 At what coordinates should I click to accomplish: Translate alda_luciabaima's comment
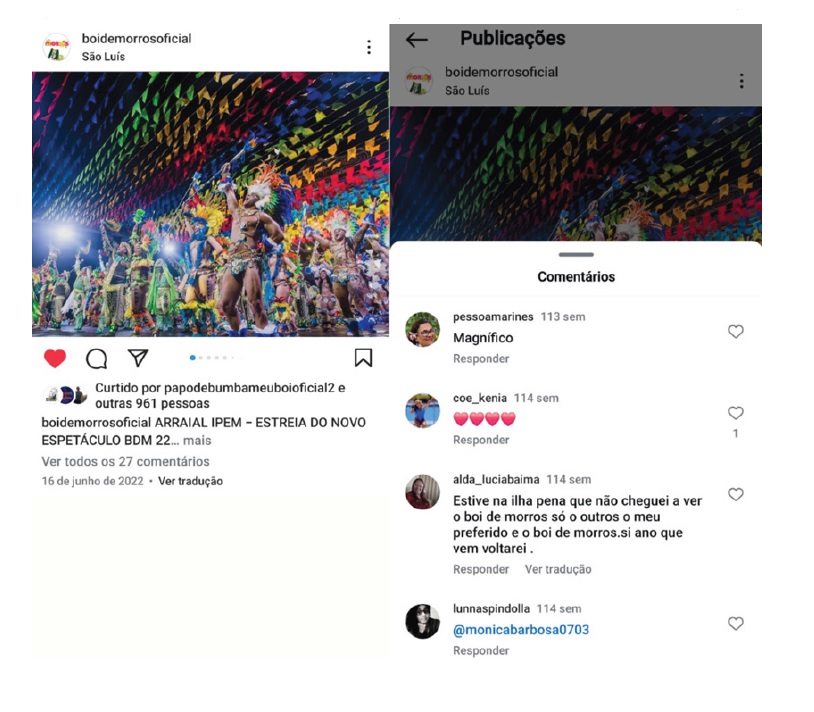(x=558, y=569)
